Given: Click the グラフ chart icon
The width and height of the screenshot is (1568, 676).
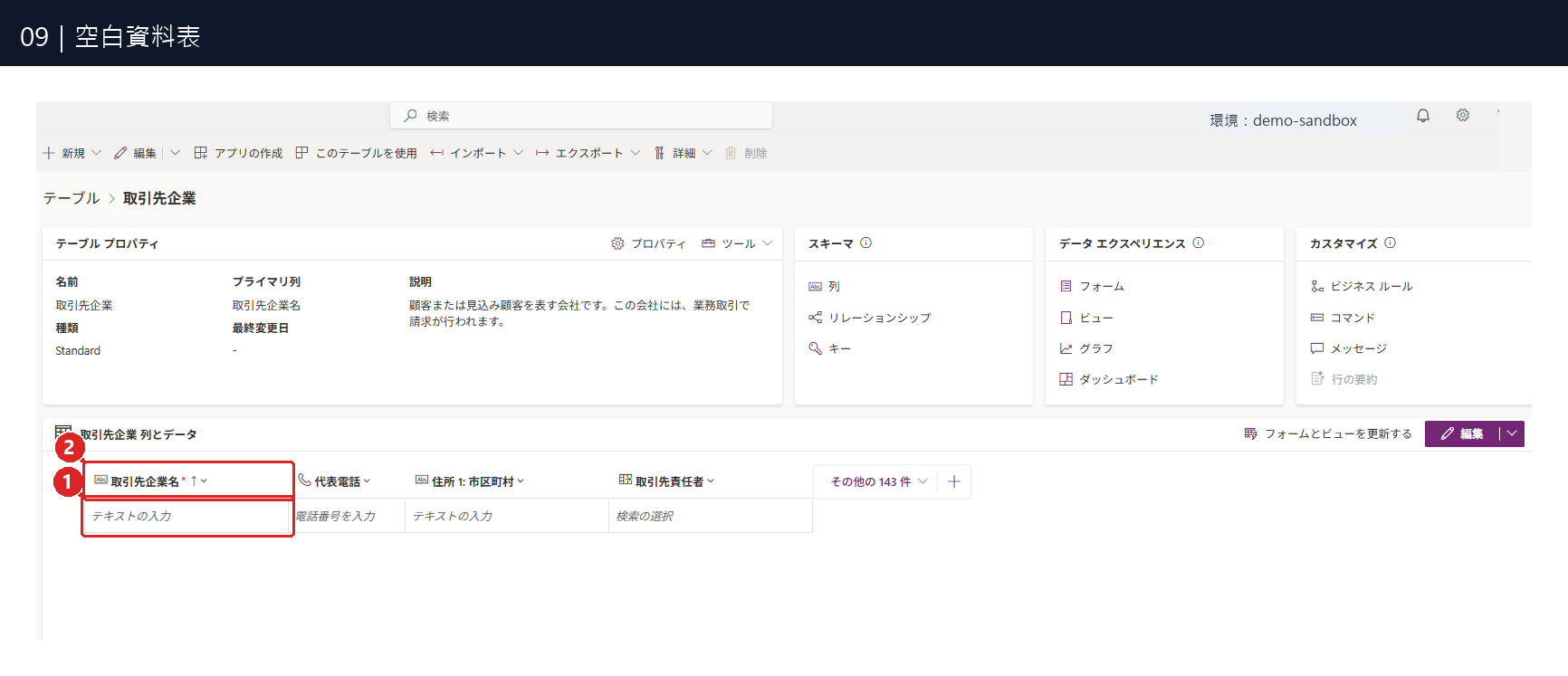Looking at the screenshot, I should pyautogui.click(x=1066, y=348).
